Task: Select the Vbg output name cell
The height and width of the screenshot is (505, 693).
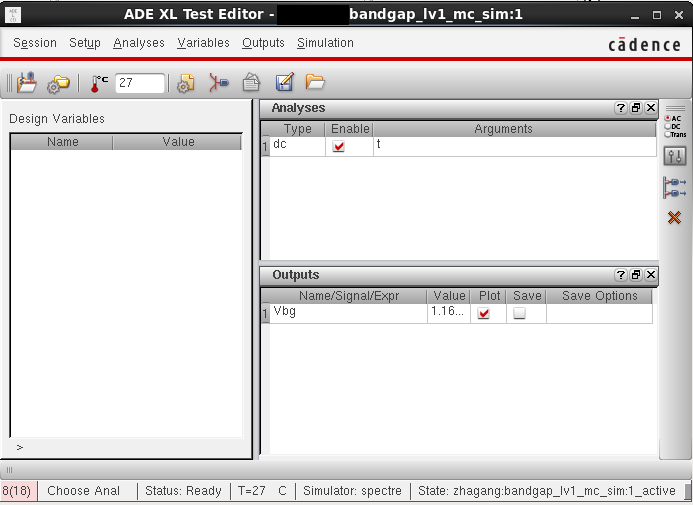Action: (x=348, y=313)
